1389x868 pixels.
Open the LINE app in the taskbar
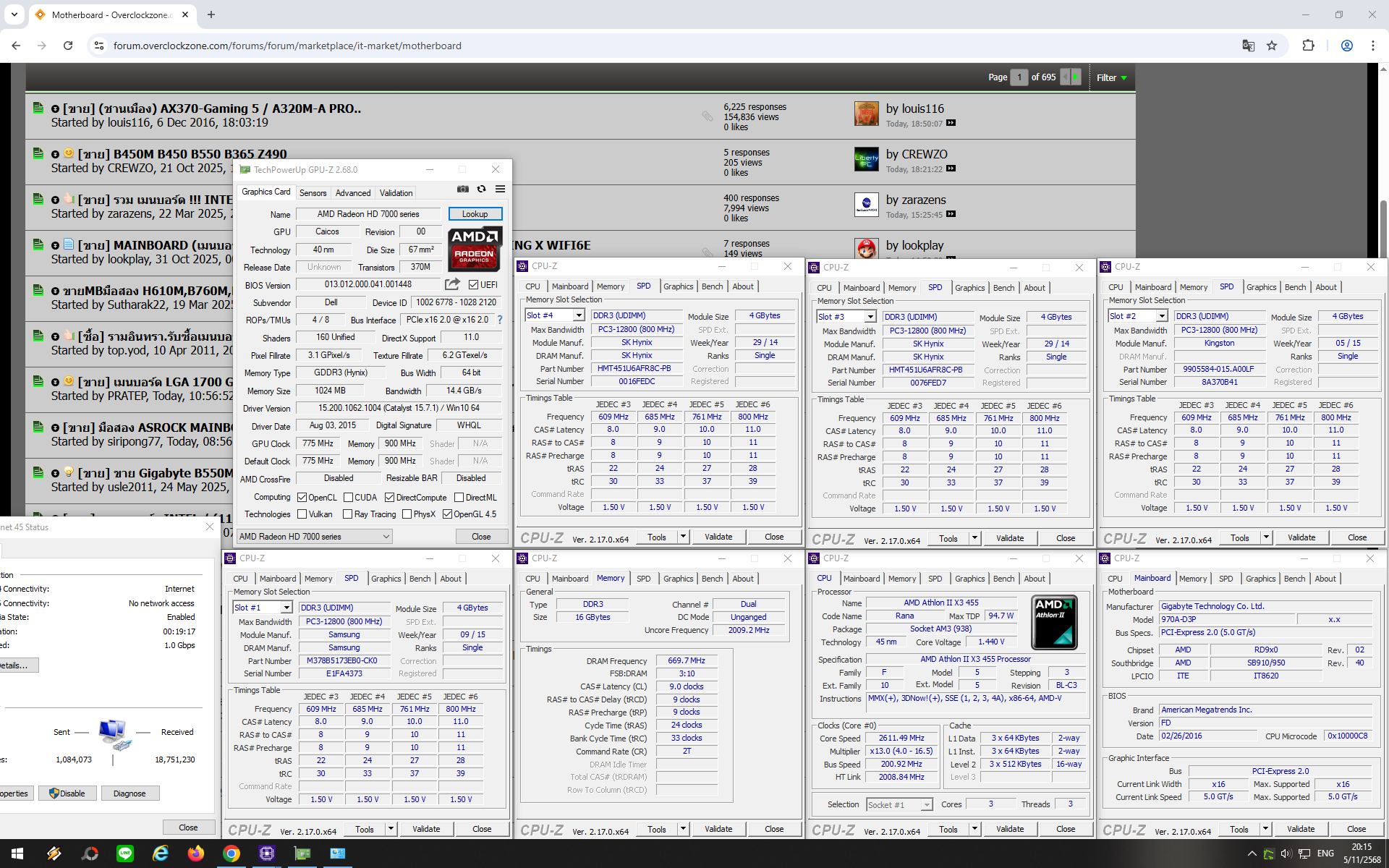125,854
